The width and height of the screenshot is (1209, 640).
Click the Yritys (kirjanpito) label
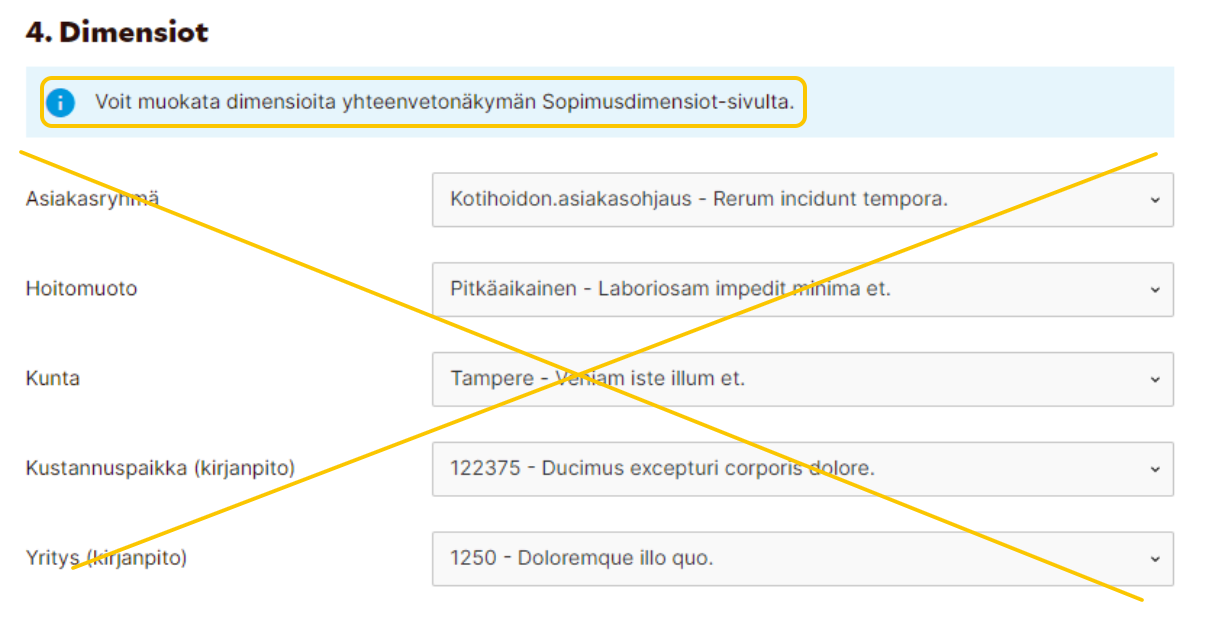(x=106, y=558)
